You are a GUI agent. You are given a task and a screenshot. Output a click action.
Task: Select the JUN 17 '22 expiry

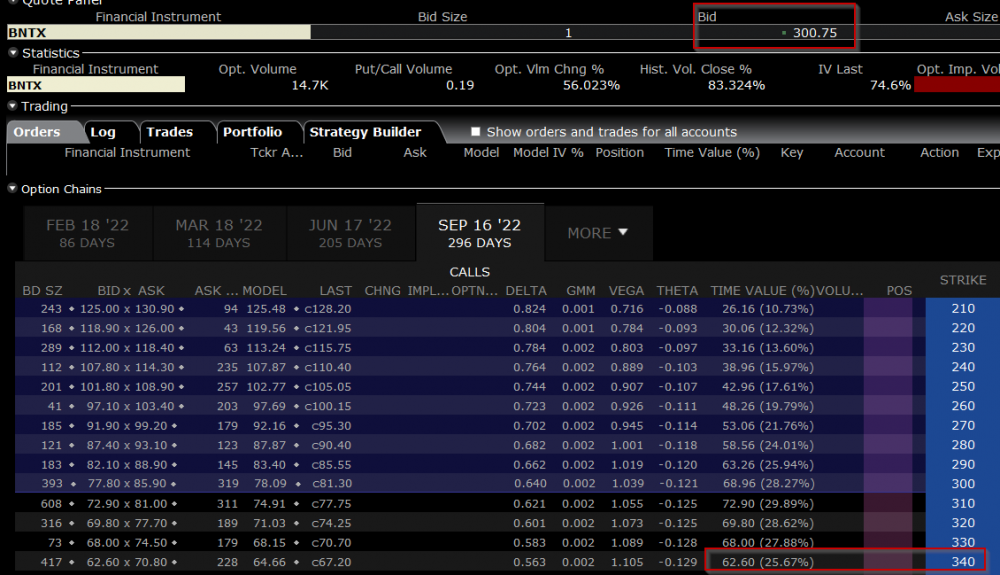(350, 233)
